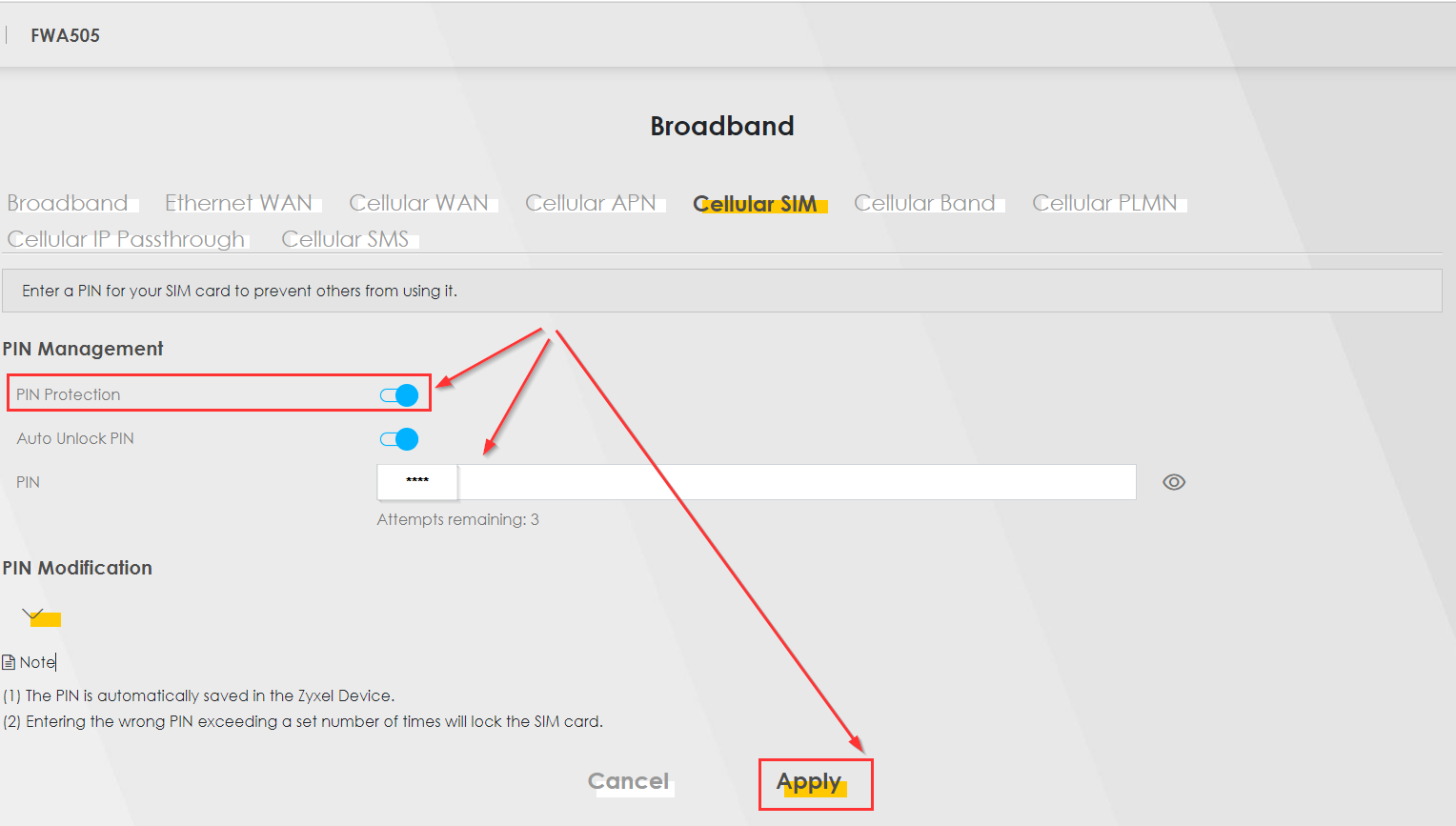Open the Cellular IP Passthrough tab

pyautogui.click(x=126, y=239)
